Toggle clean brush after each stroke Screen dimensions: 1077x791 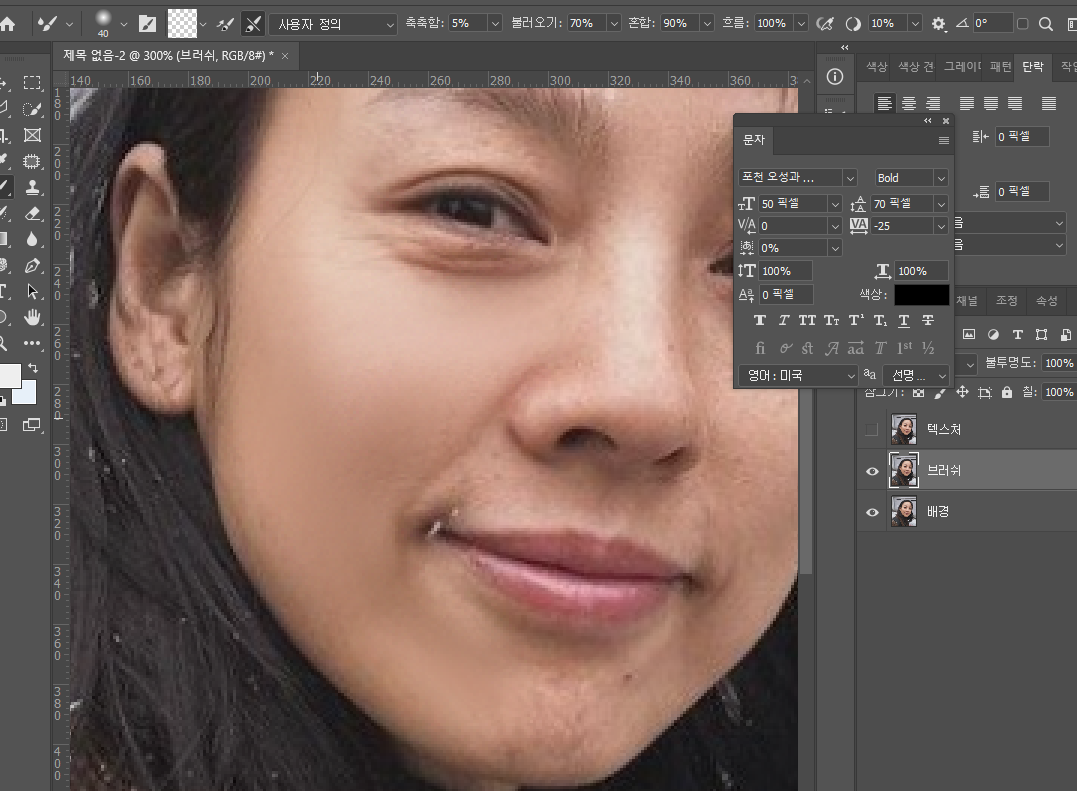point(253,24)
